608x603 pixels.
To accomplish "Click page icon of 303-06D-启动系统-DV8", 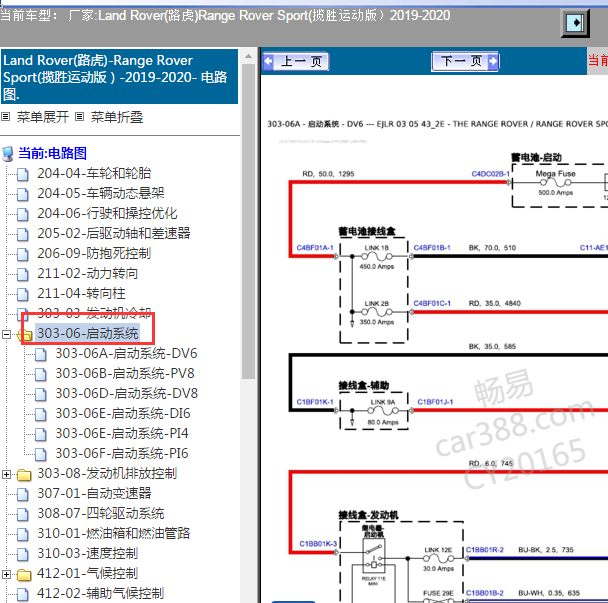I will click(x=40, y=394).
